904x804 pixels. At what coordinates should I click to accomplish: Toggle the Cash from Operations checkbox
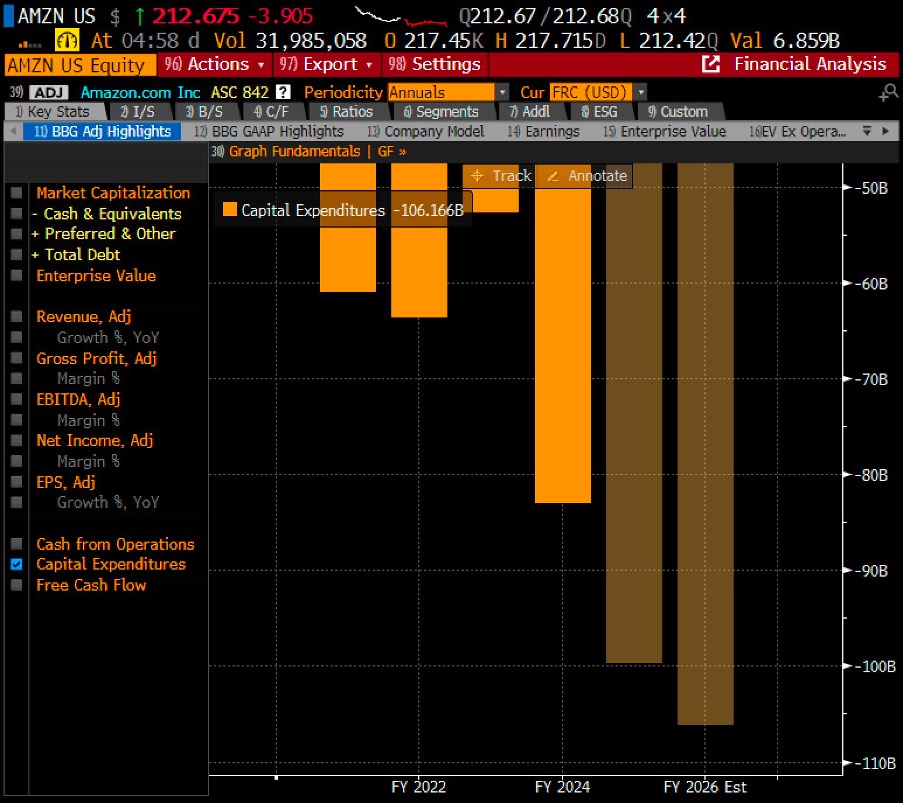[17, 544]
